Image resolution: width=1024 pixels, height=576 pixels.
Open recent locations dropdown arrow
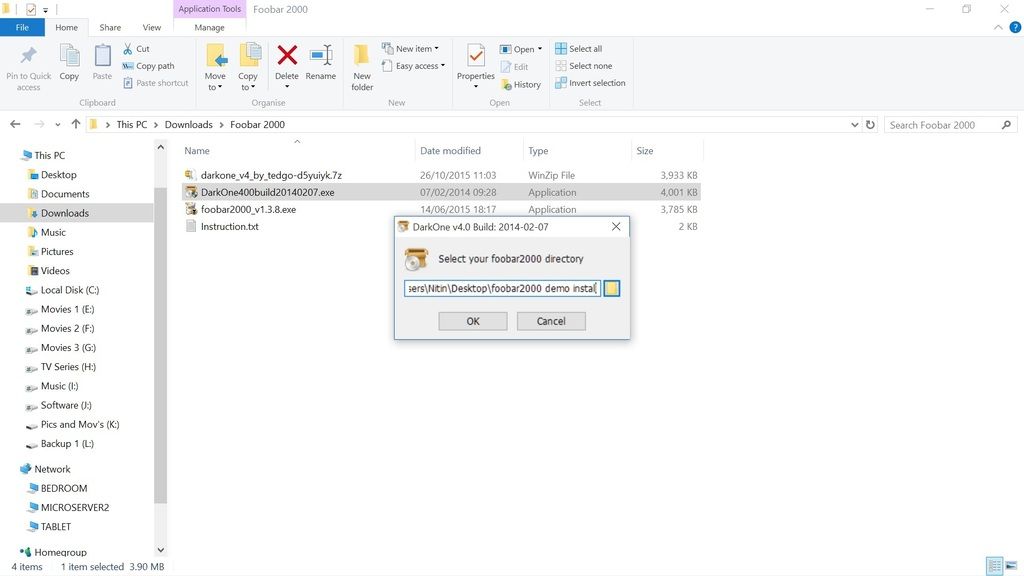(x=57, y=125)
